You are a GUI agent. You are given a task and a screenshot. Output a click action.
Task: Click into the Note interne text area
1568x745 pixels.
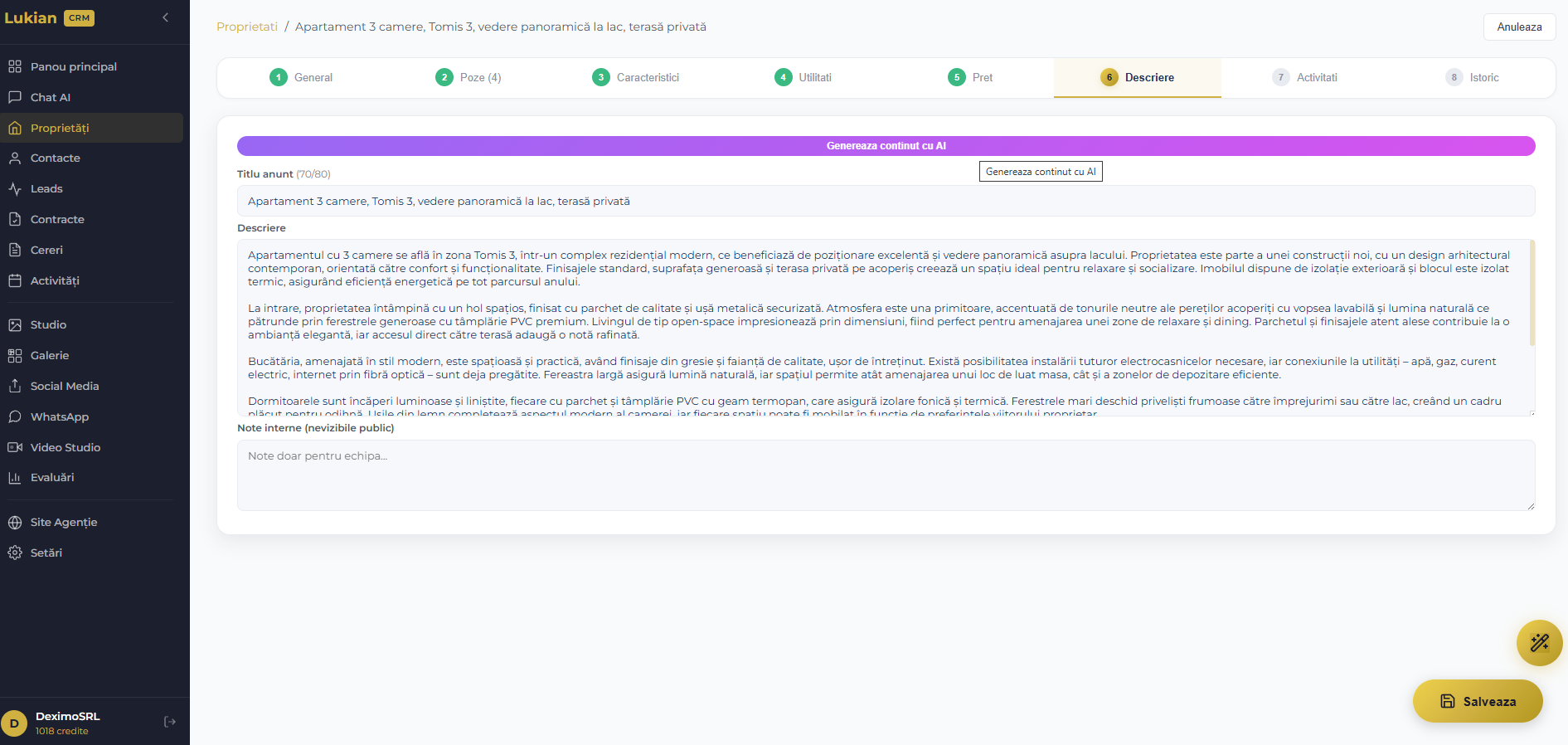tap(886, 475)
